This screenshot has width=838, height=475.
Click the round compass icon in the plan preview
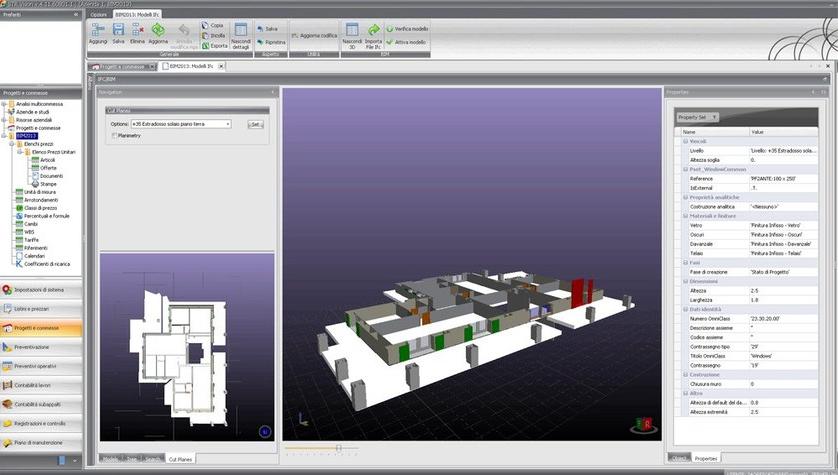click(x=265, y=431)
